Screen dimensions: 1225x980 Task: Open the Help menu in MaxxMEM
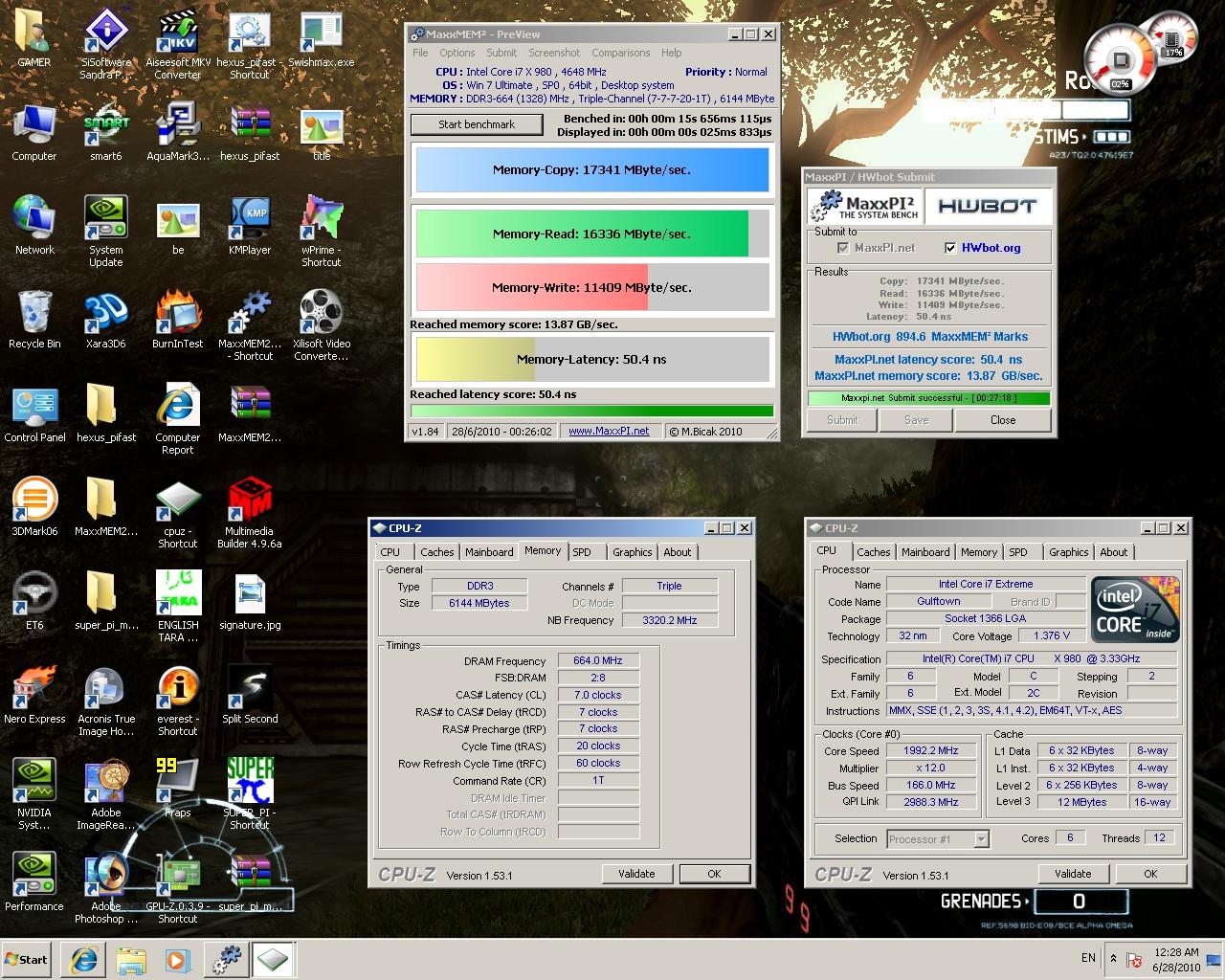pyautogui.click(x=672, y=53)
